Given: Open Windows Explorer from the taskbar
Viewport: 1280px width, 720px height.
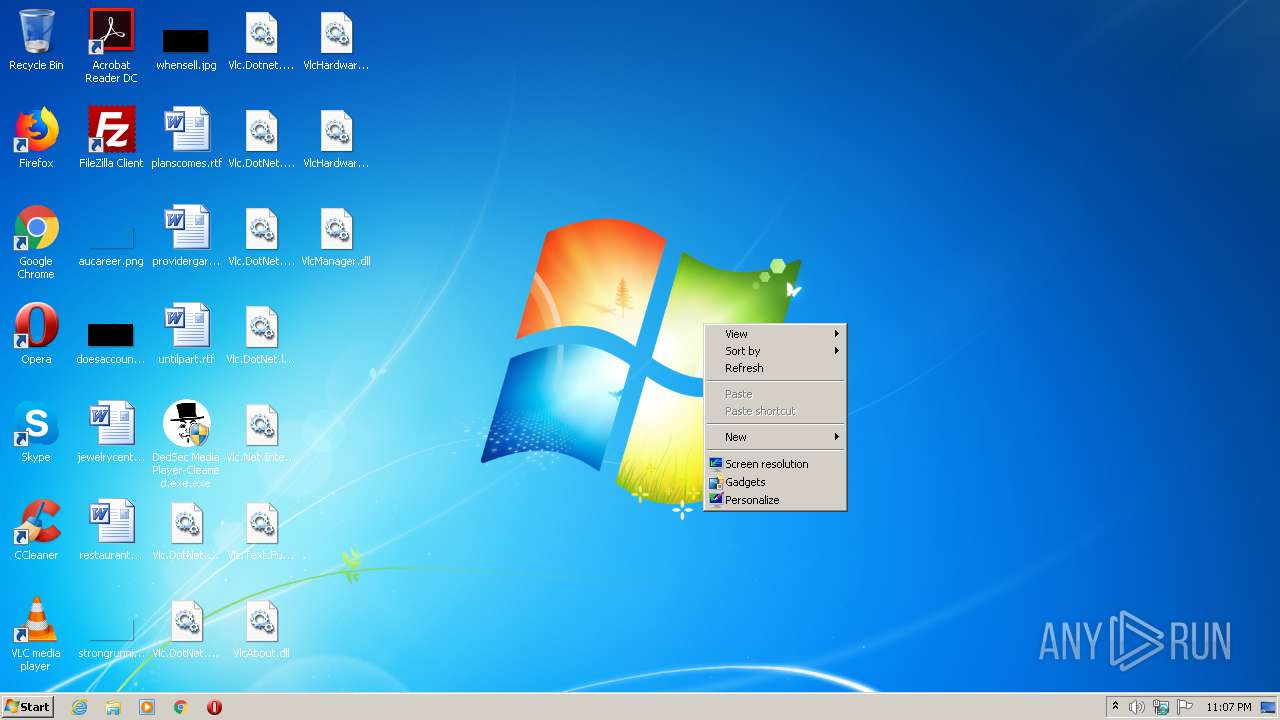Looking at the screenshot, I should [113, 707].
